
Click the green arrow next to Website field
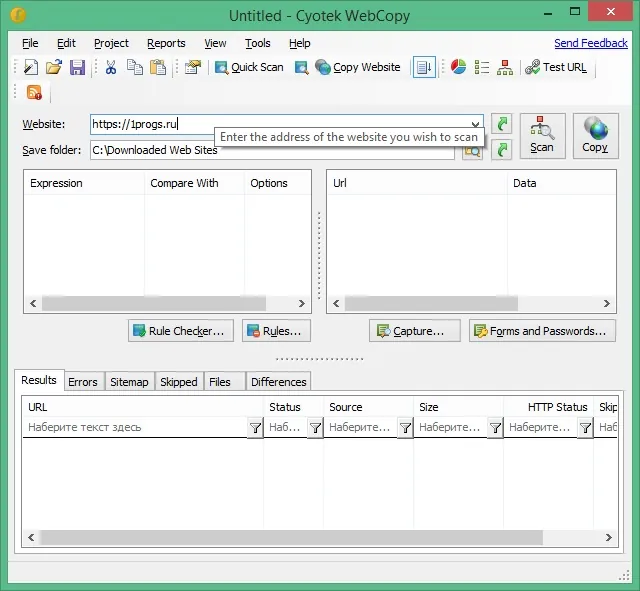click(501, 124)
